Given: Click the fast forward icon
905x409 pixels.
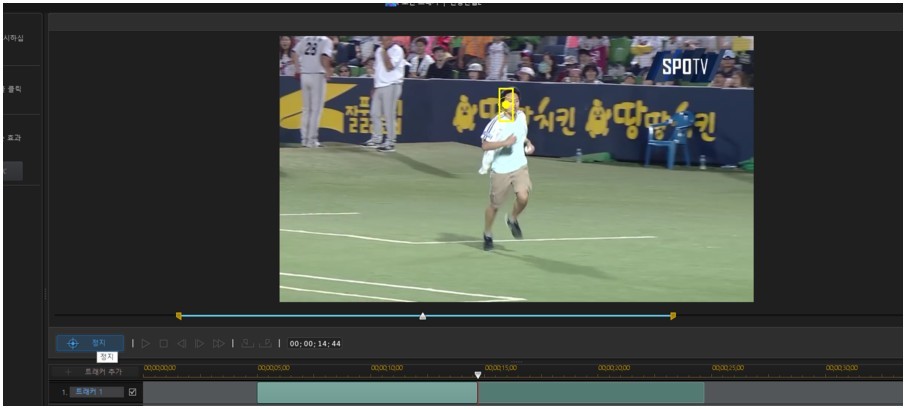Looking at the screenshot, I should [218, 344].
